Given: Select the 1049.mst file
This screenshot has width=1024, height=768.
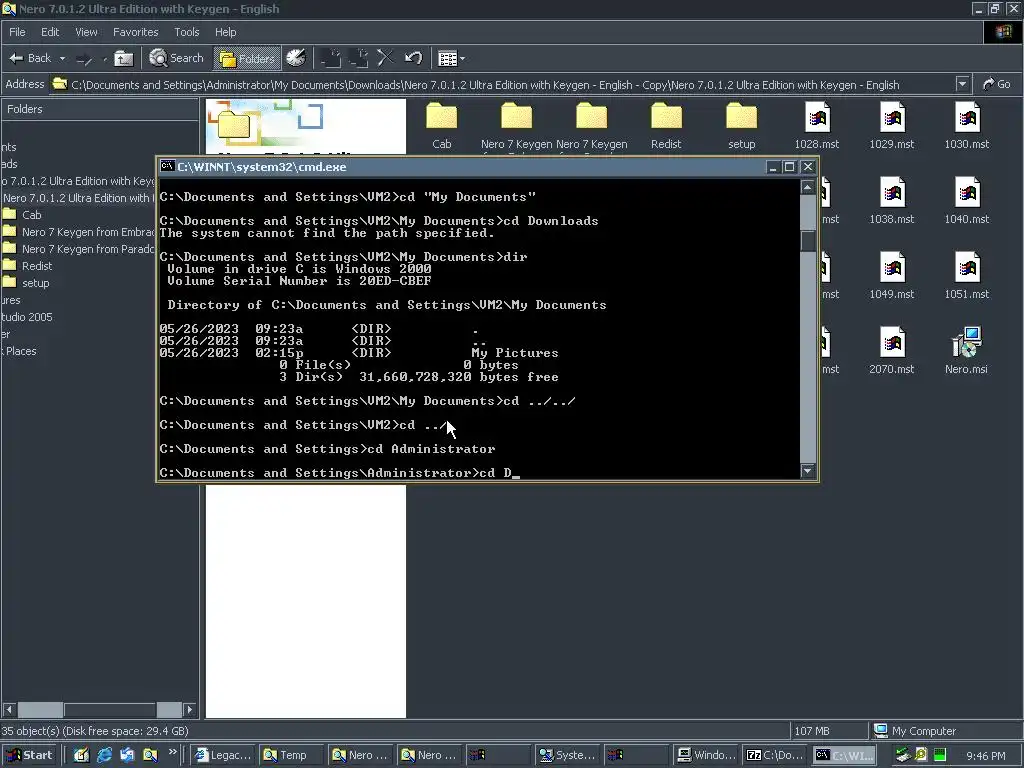Looking at the screenshot, I should [891, 276].
